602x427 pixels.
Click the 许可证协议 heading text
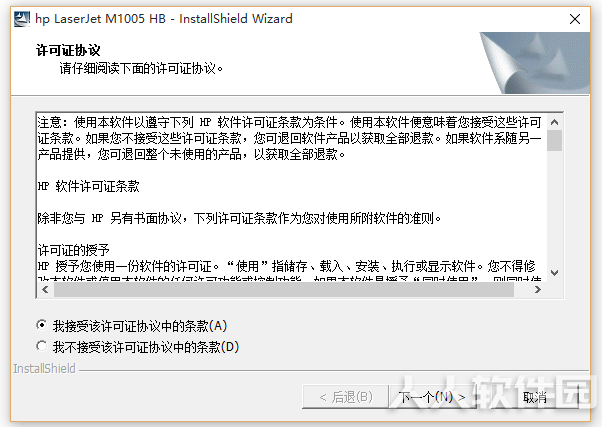[68, 50]
